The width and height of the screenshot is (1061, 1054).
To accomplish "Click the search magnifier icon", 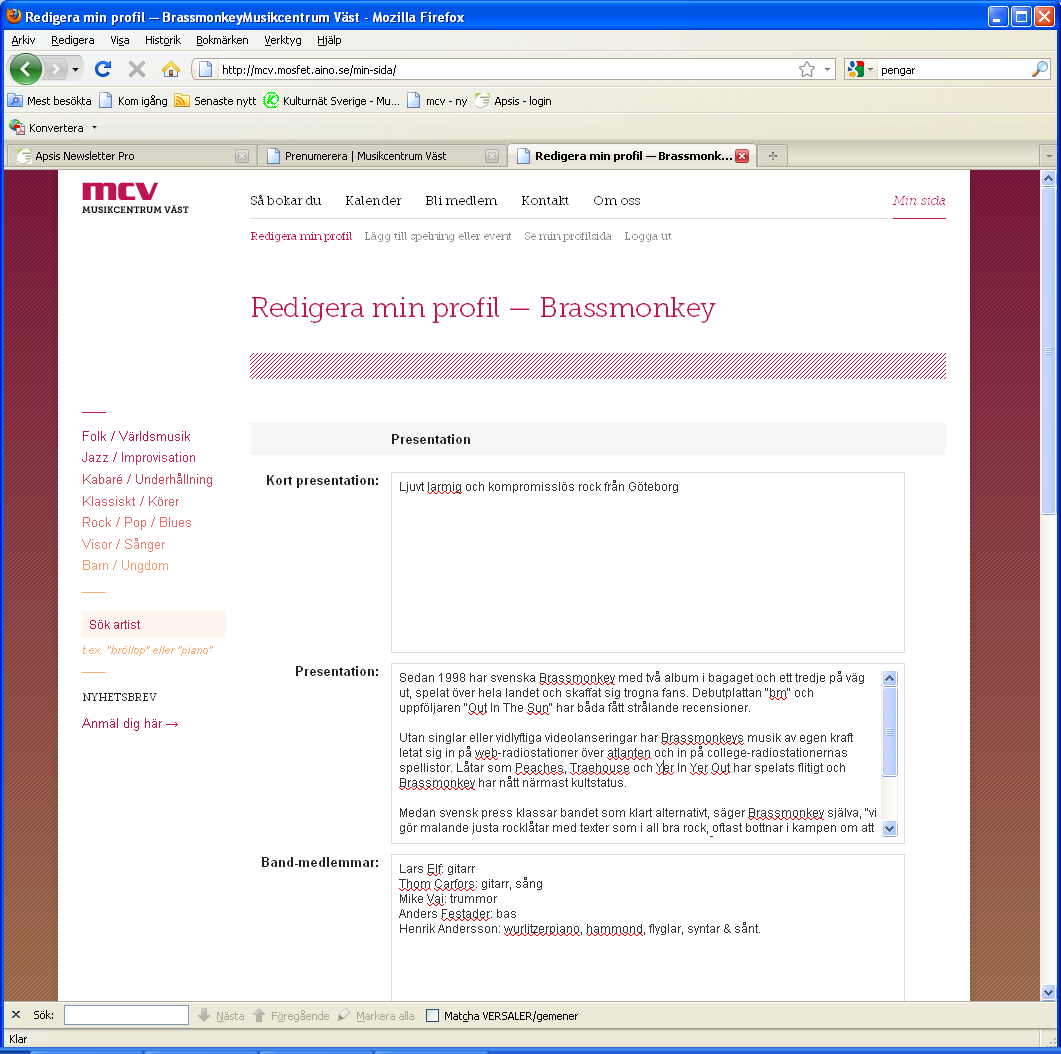I will pyautogui.click(x=1040, y=69).
